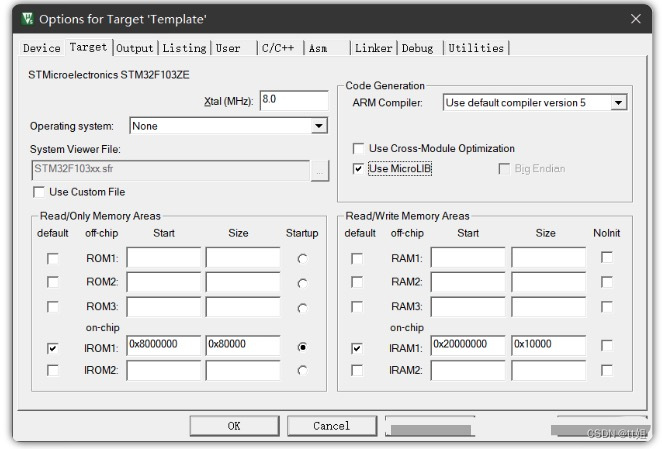Toggle the IROM1 default checkbox

click(x=53, y=348)
